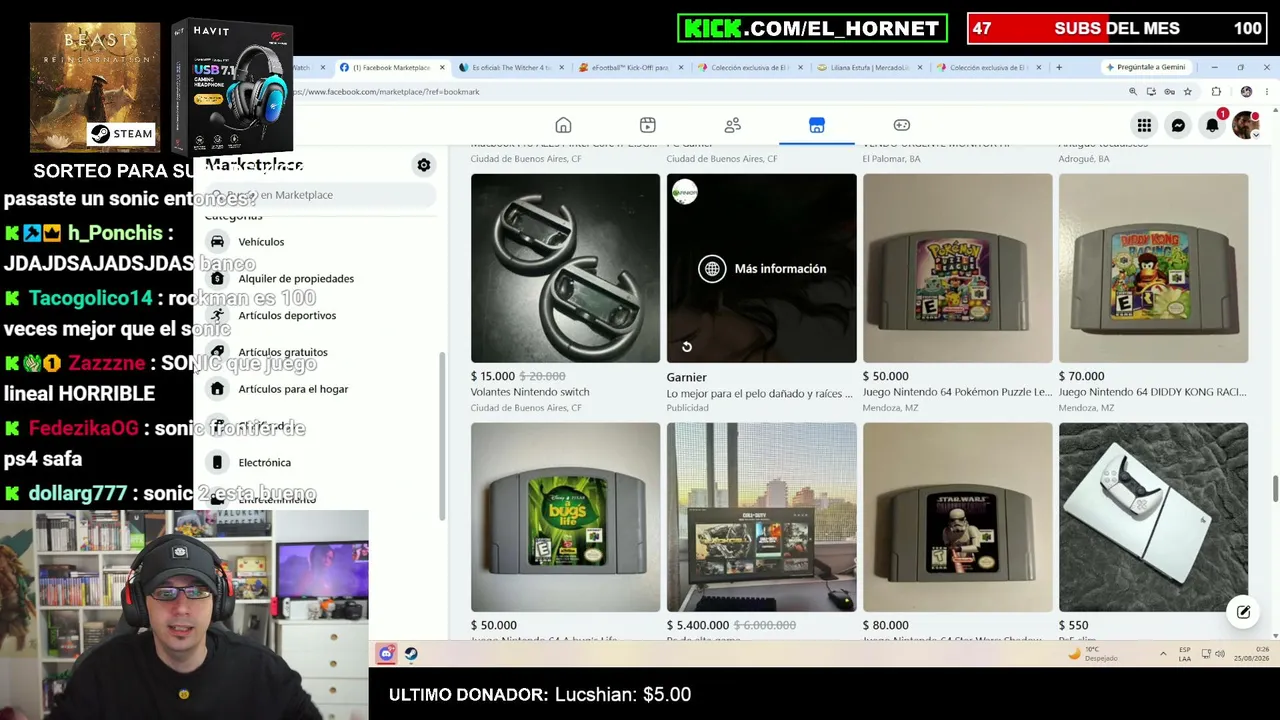Image resolution: width=1280 pixels, height=720 pixels.
Task: Click the Electrónica phone icon
Action: coord(217,463)
